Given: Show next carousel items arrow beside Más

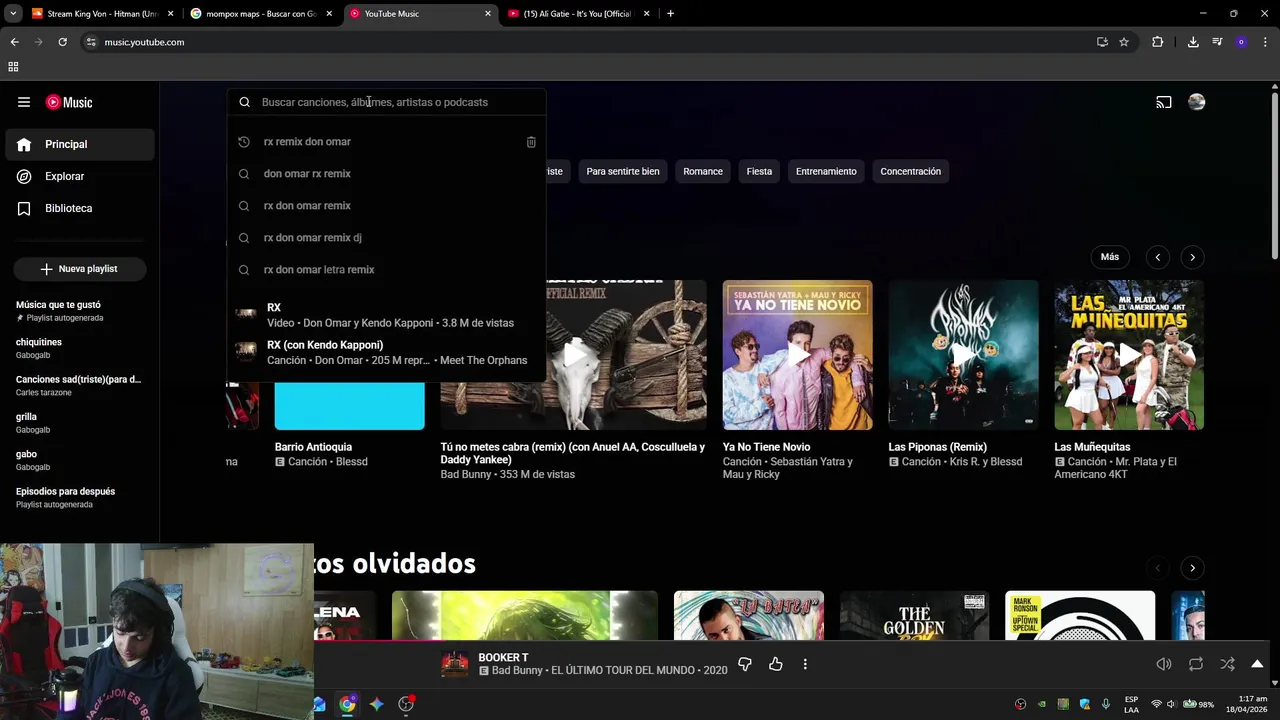Looking at the screenshot, I should pos(1192,257).
